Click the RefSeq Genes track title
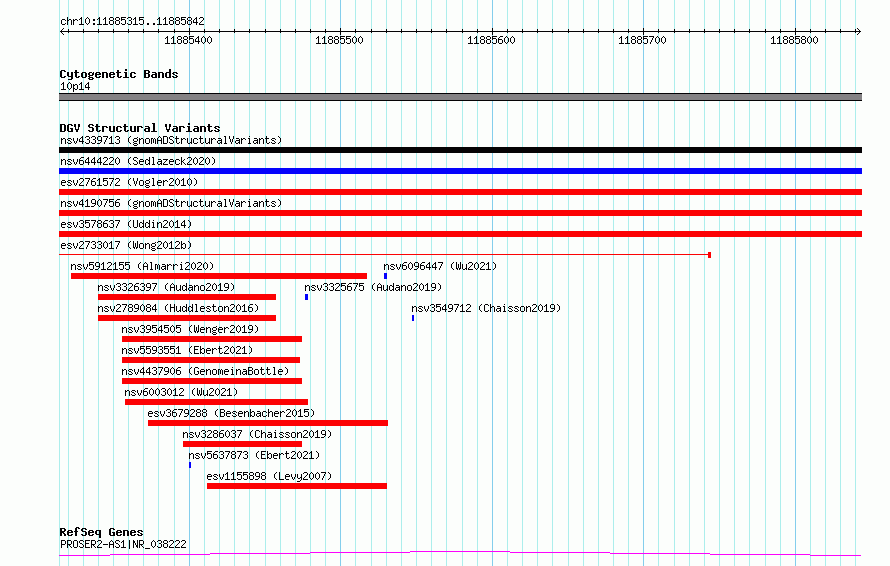The width and height of the screenshot is (890, 566). [101, 533]
